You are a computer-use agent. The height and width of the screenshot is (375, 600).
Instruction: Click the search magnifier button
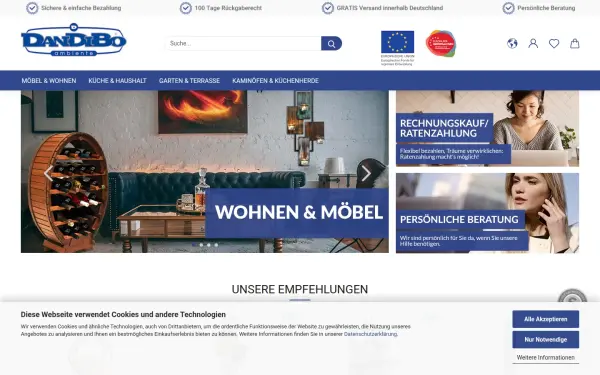pyautogui.click(x=331, y=44)
